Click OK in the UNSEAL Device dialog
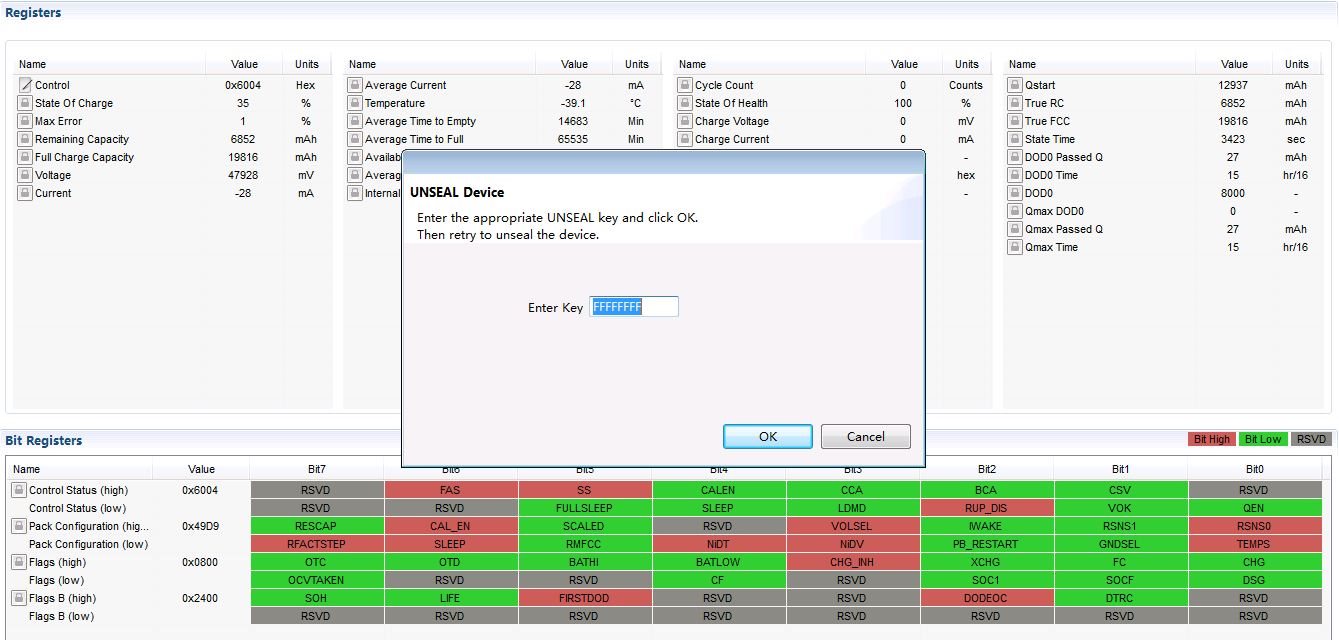 [x=768, y=436]
